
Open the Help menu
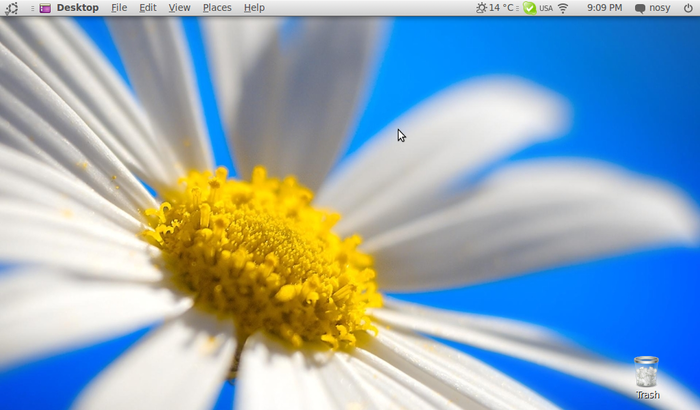pyautogui.click(x=254, y=8)
